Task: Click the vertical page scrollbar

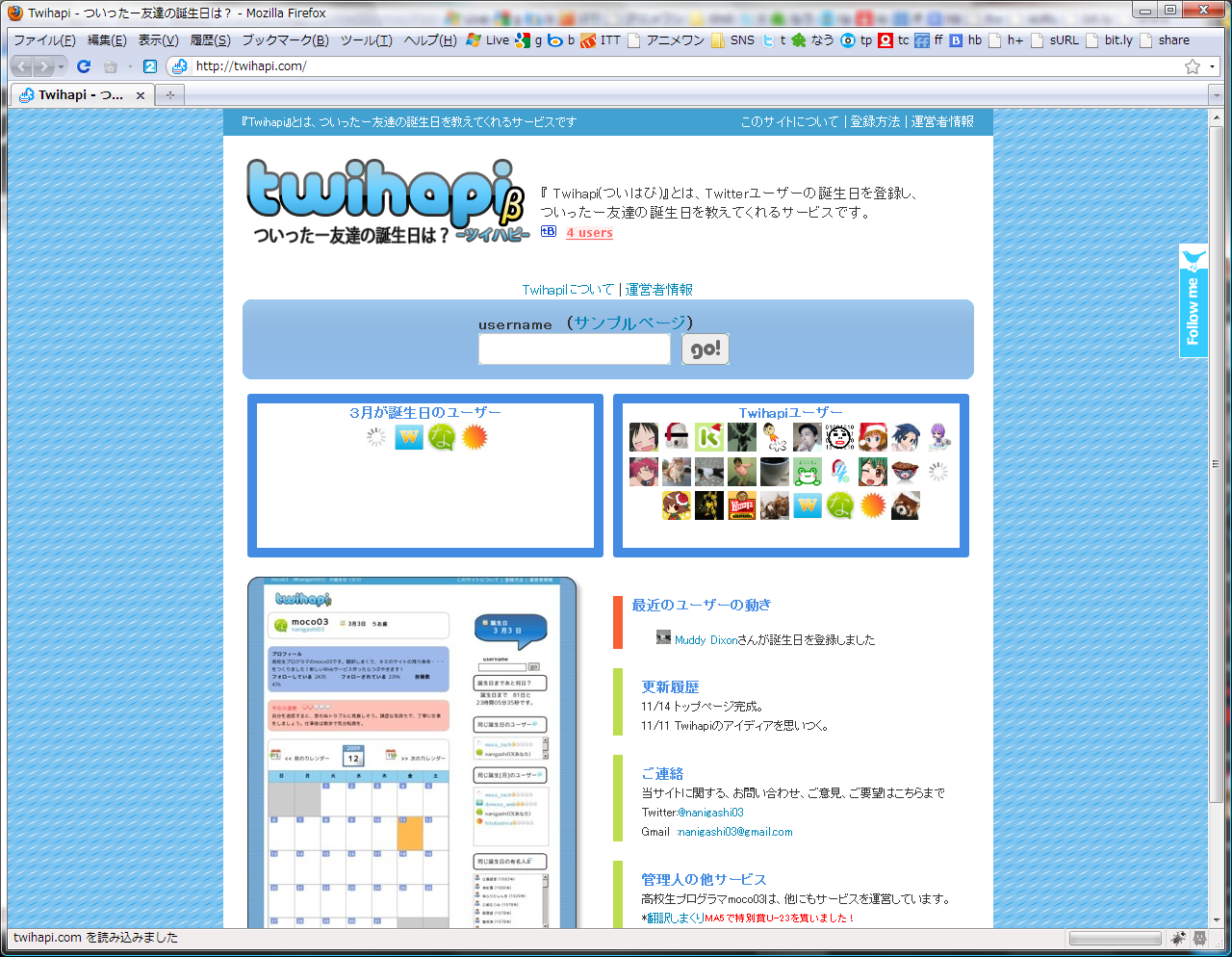Action: tap(1216, 519)
